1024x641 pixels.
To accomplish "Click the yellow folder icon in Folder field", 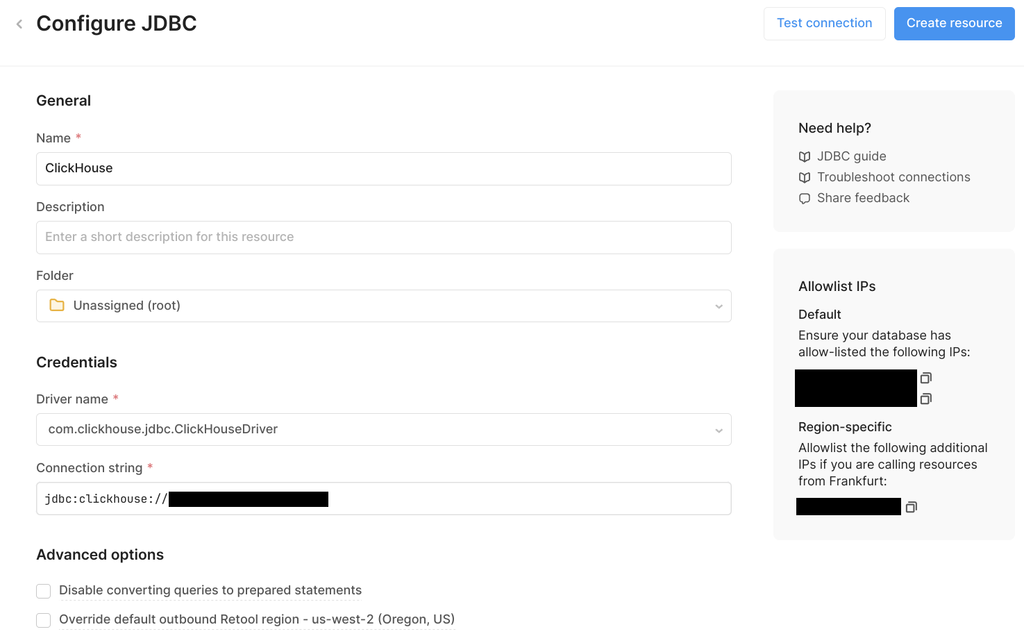I will pyautogui.click(x=57, y=306).
